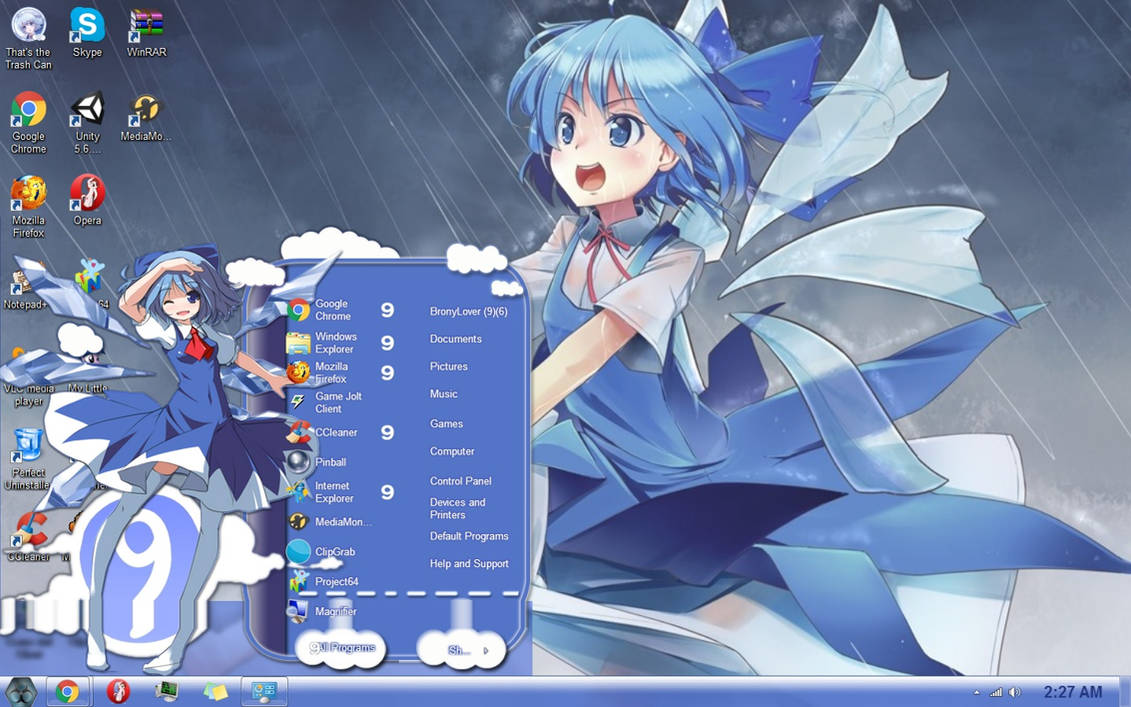Open the Magnifier tool
1131x707 pixels.
pos(336,611)
